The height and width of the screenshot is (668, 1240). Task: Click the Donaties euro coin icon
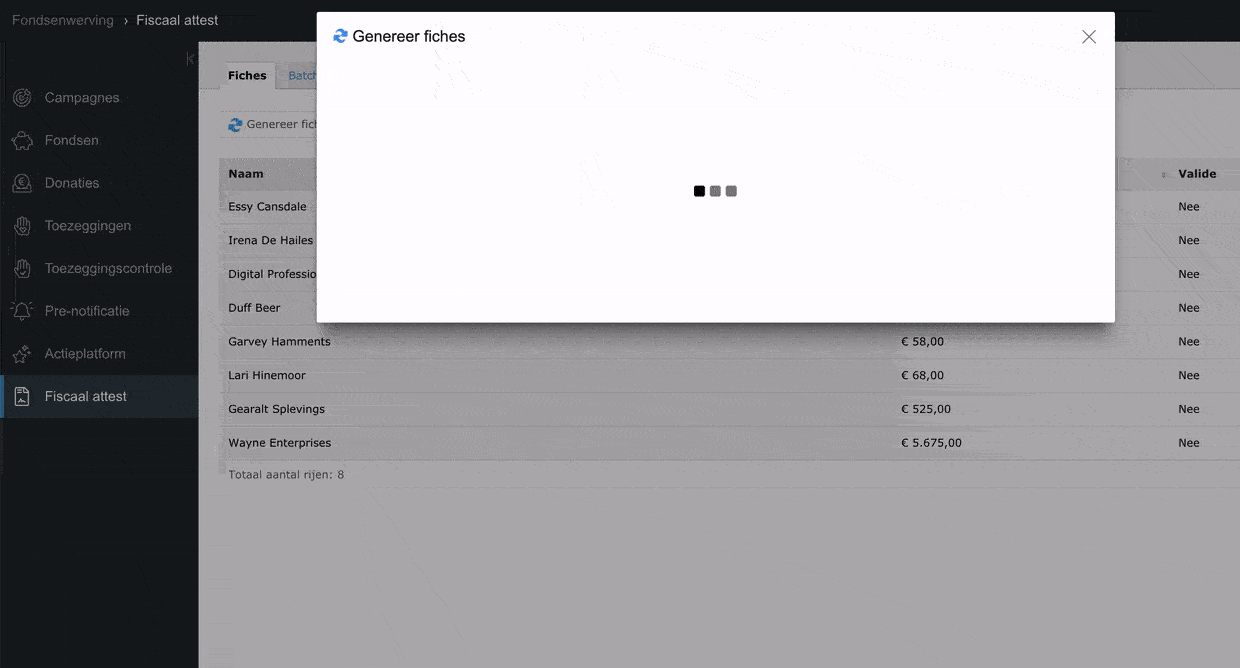point(22,183)
